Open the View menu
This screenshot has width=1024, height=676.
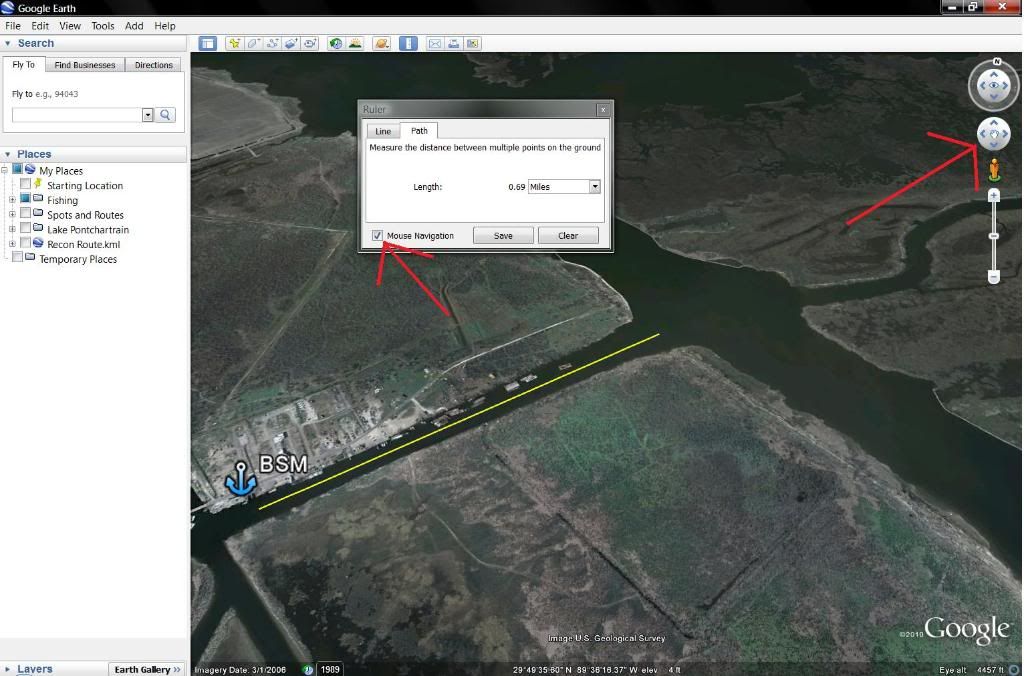pos(70,26)
